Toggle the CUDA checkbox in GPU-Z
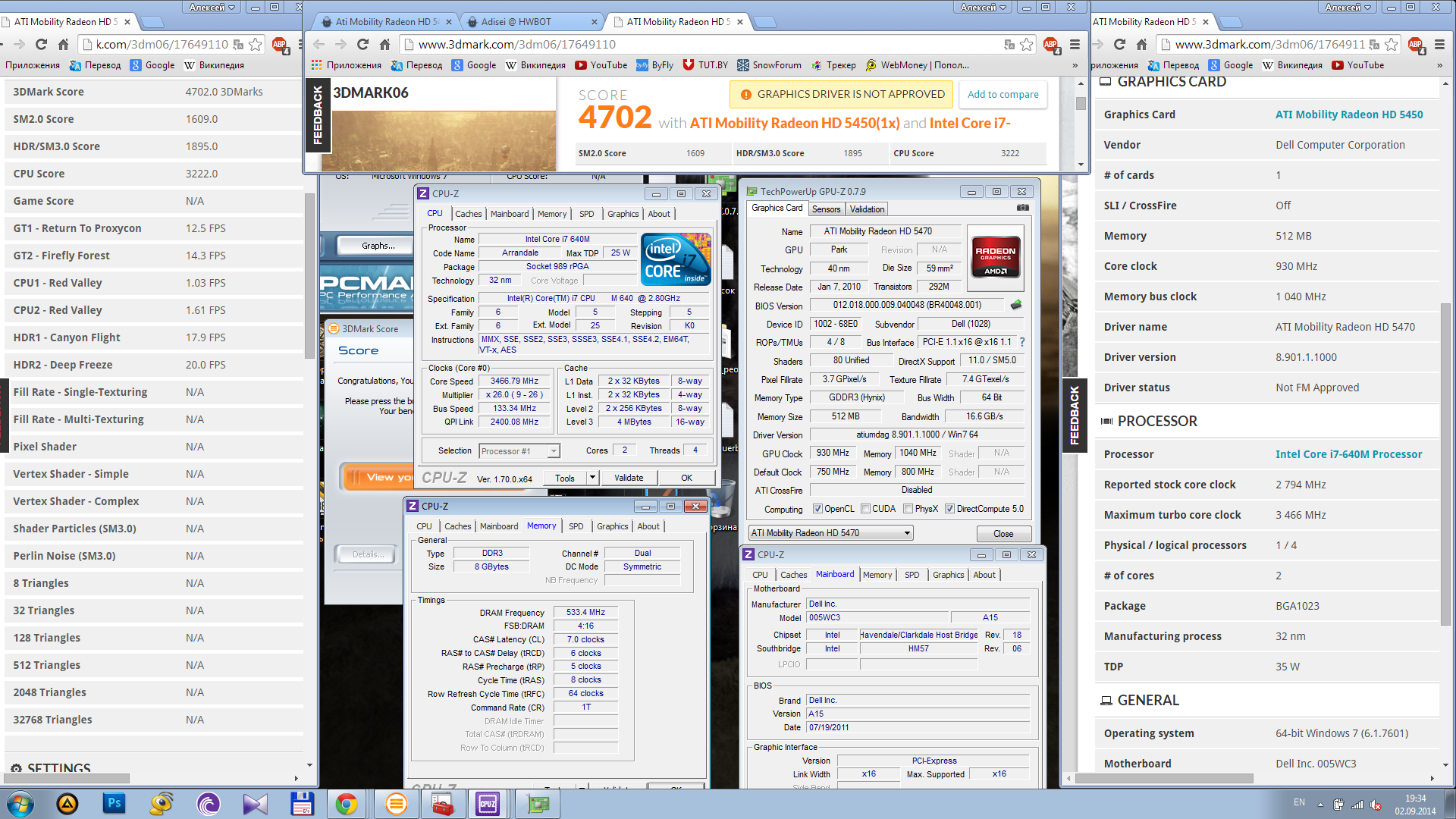Image resolution: width=1456 pixels, height=819 pixels. point(865,509)
